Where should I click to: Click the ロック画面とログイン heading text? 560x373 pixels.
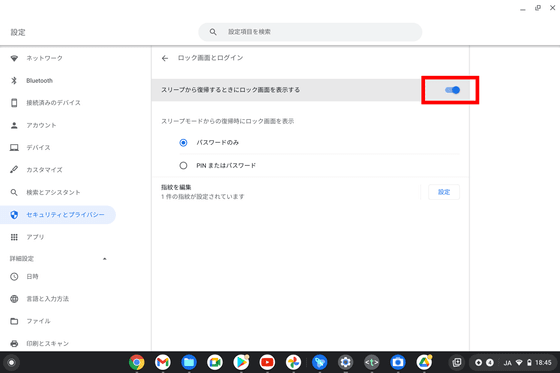click(x=210, y=58)
